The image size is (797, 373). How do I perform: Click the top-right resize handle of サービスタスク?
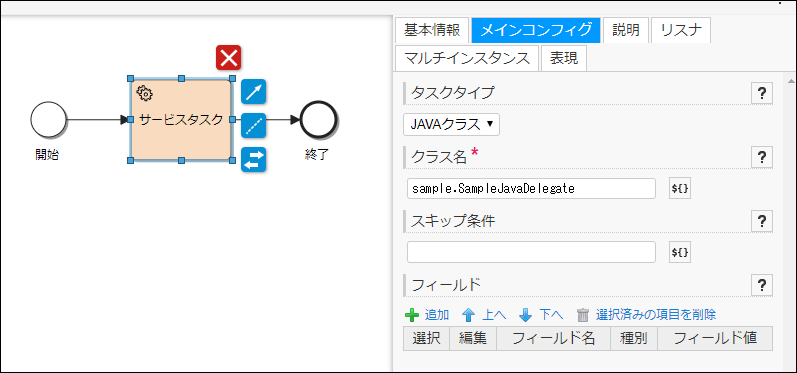click(232, 78)
